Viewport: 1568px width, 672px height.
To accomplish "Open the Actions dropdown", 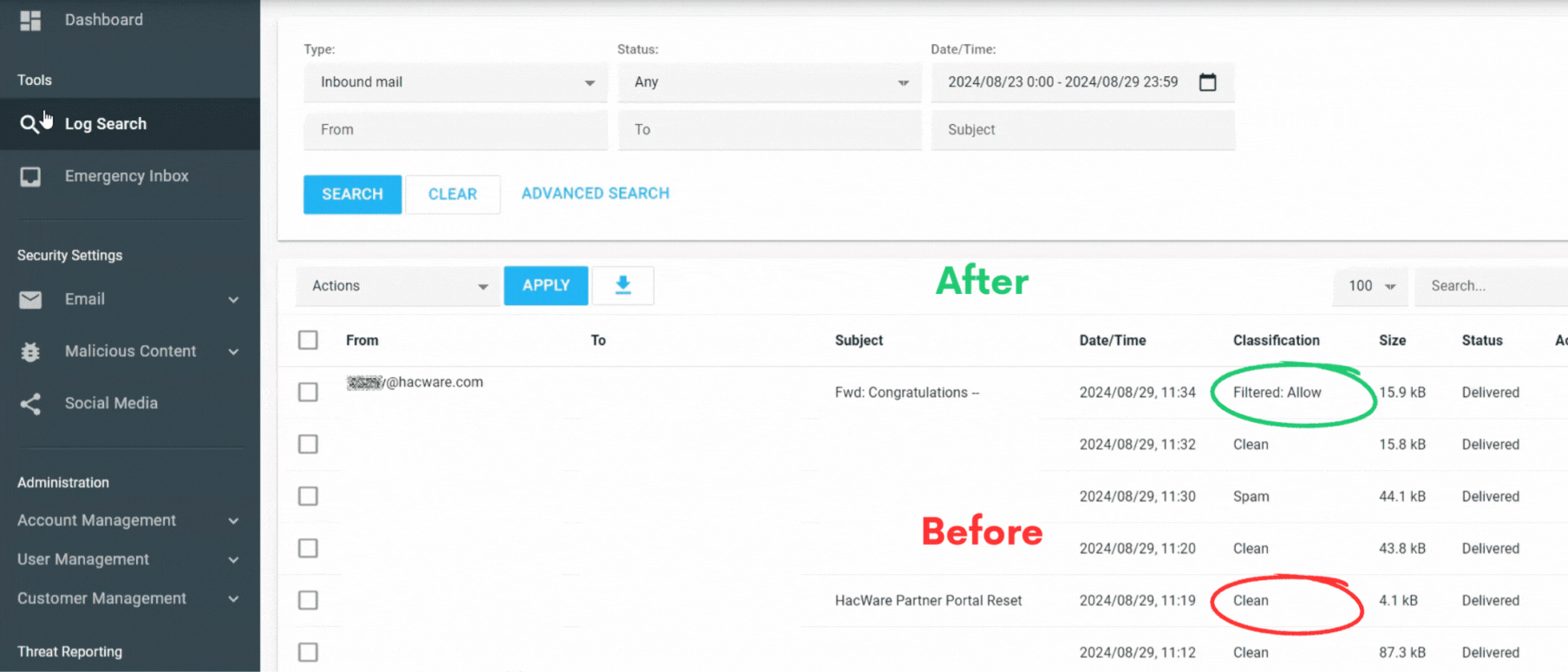I will [397, 286].
